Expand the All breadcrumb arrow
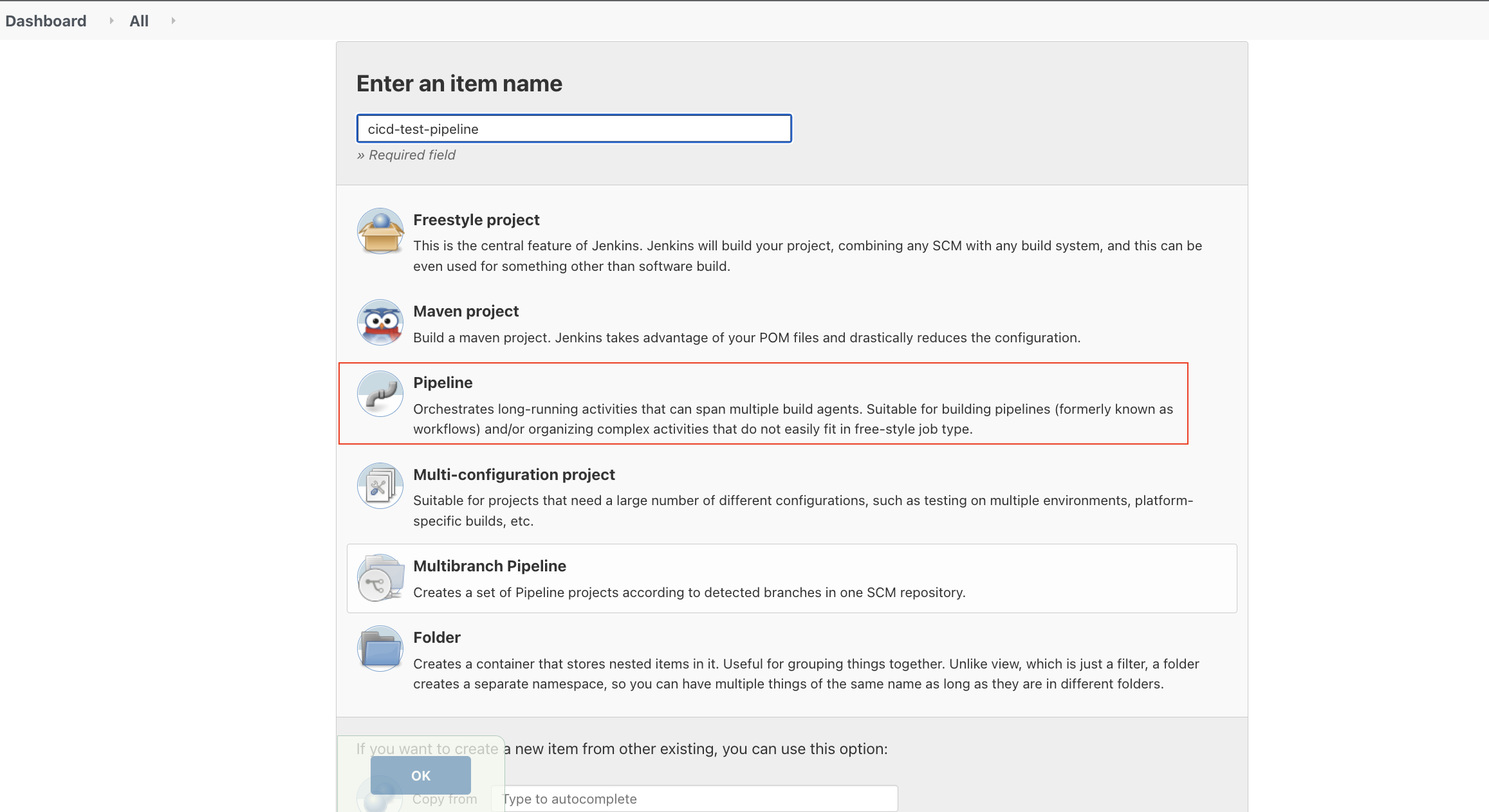1489x812 pixels. 173,21
